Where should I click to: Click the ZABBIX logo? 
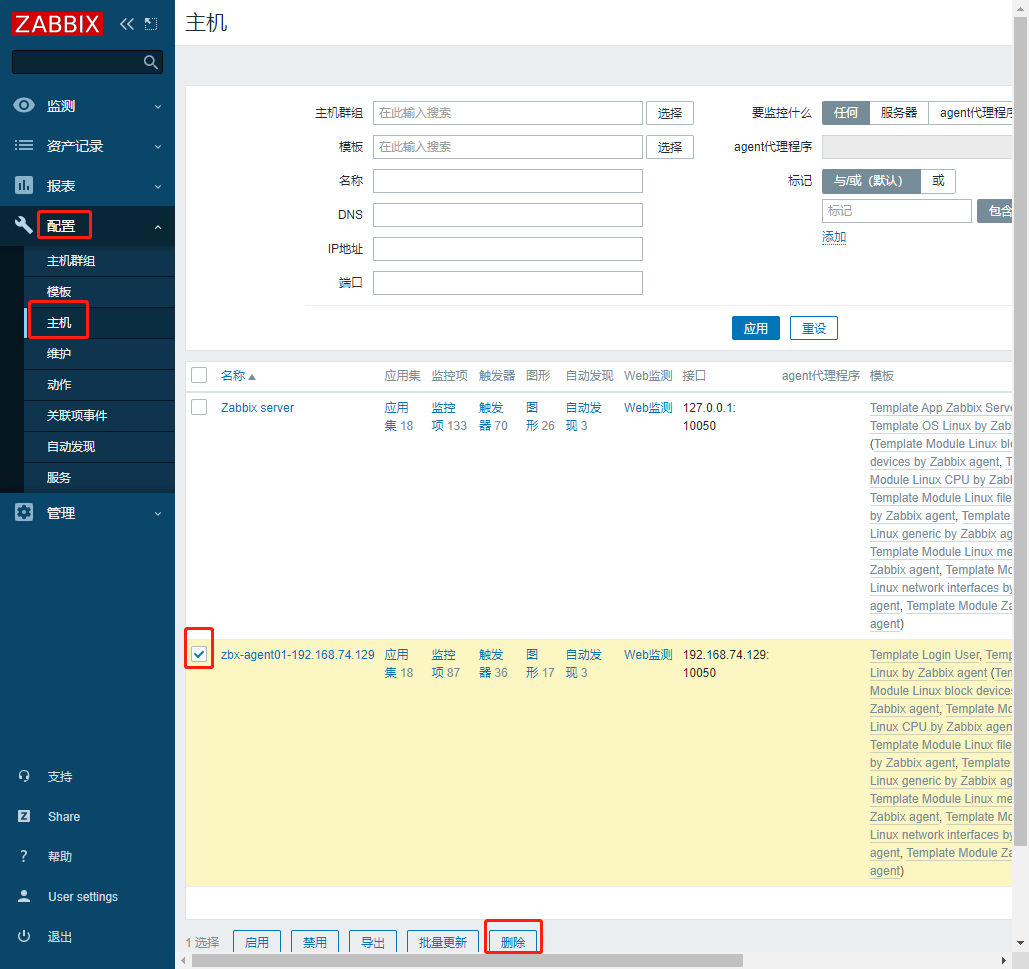pyautogui.click(x=57, y=24)
